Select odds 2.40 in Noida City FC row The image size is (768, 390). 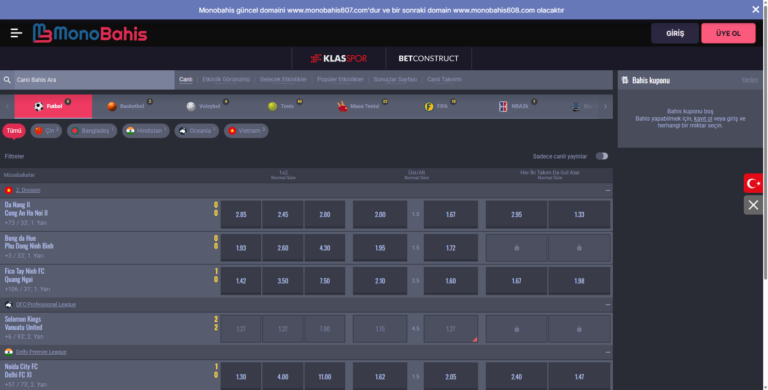pos(516,377)
